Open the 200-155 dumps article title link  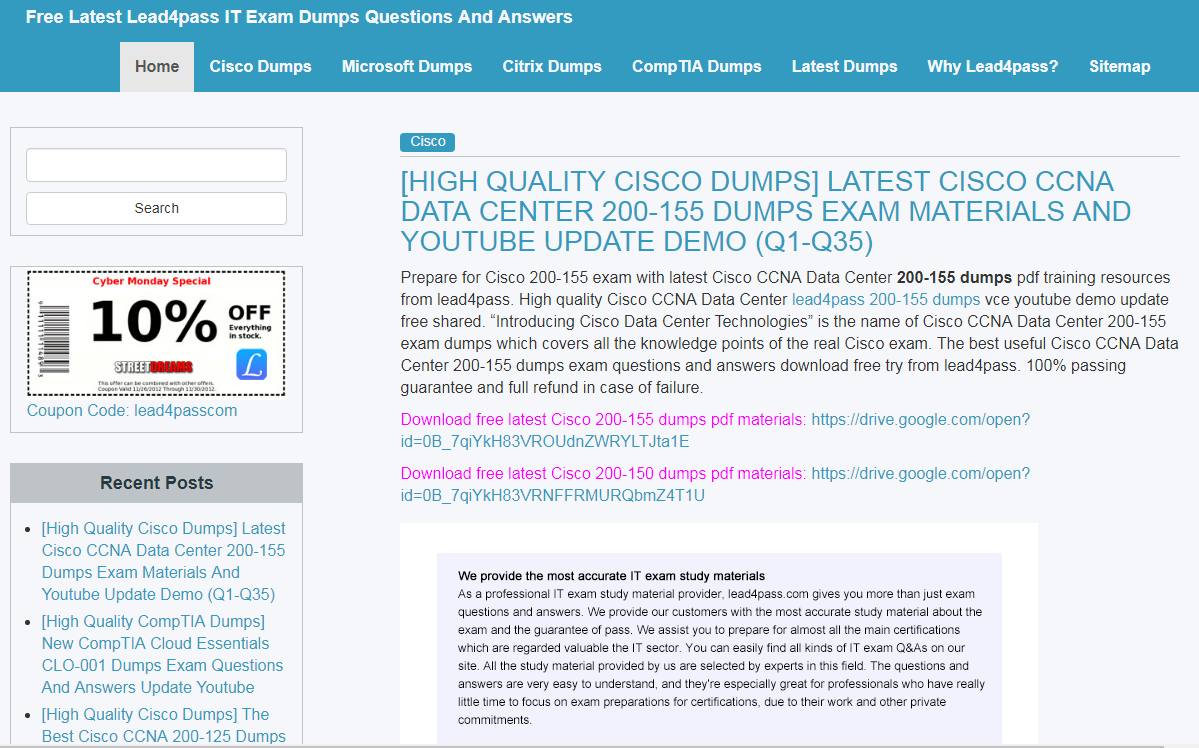[765, 211]
